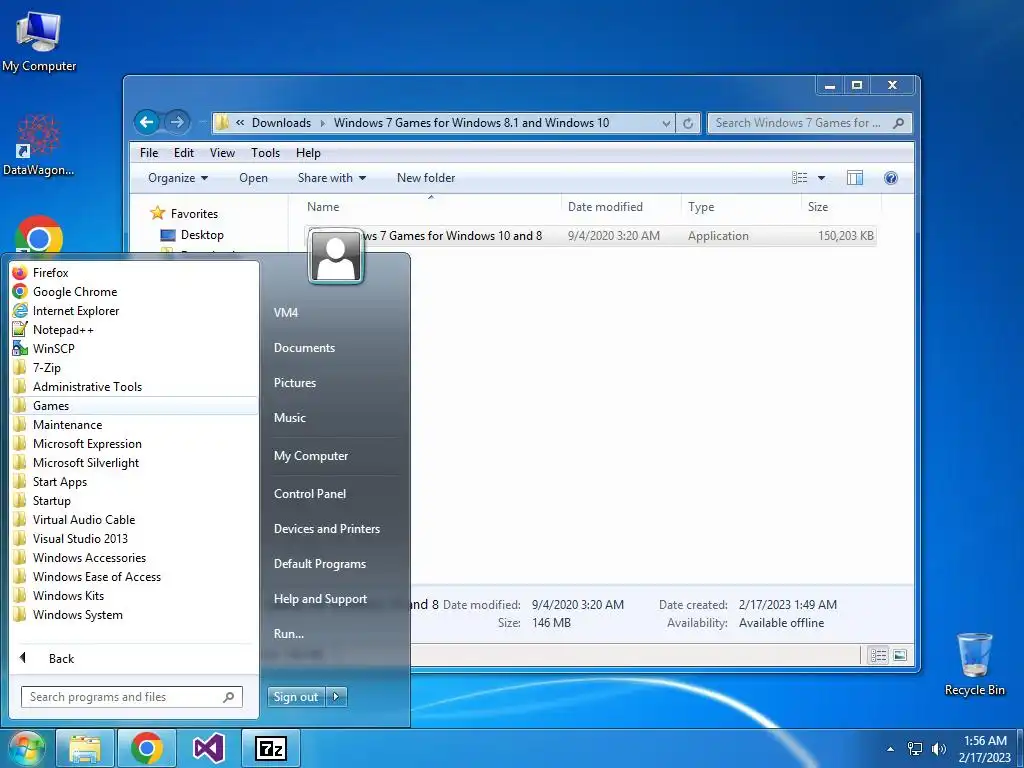Open Music from the Start menu

pos(289,417)
